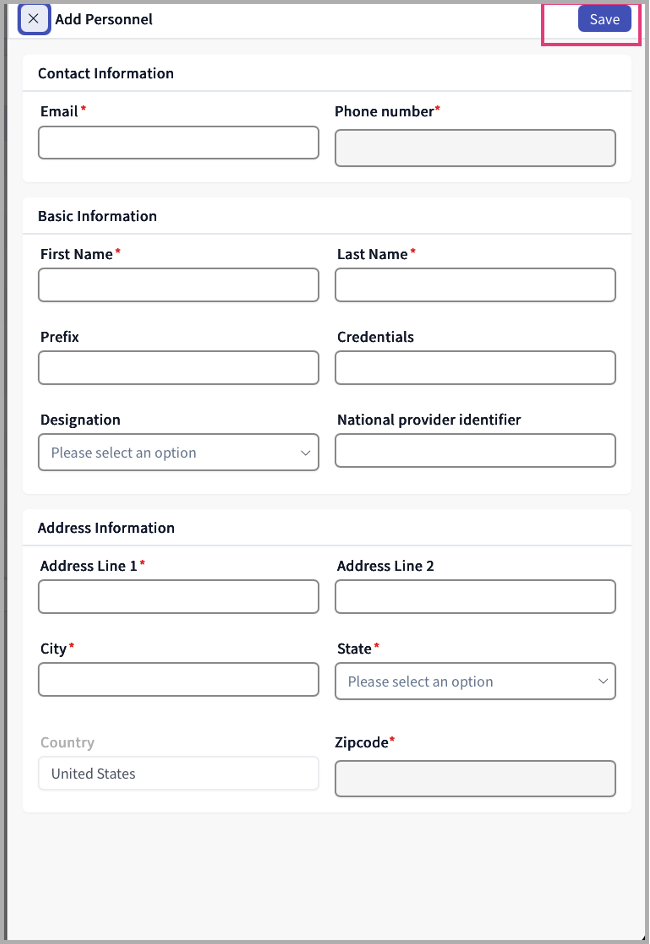
Task: Click the Prefix input box
Action: click(178, 368)
